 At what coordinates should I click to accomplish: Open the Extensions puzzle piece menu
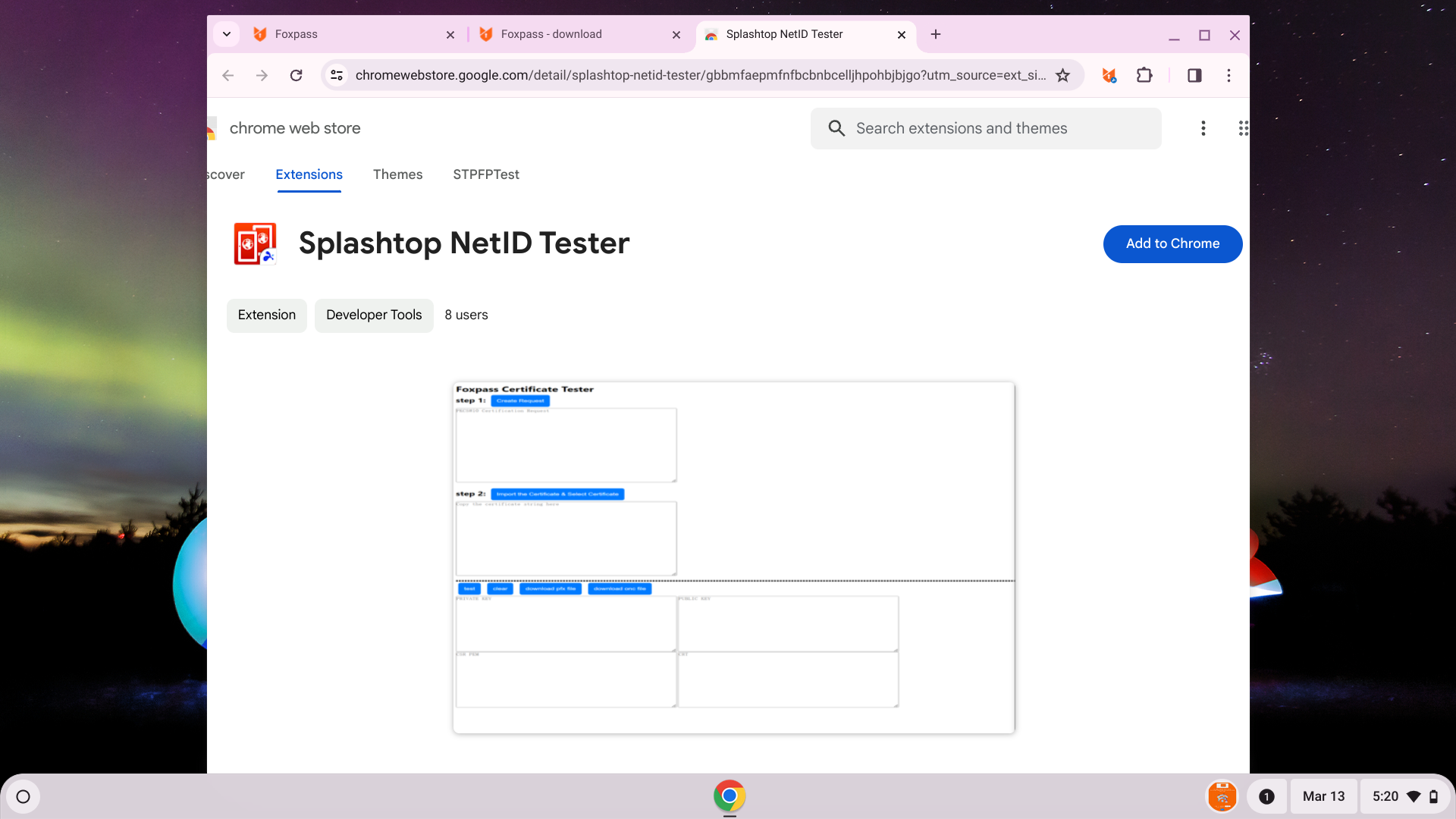[1144, 75]
